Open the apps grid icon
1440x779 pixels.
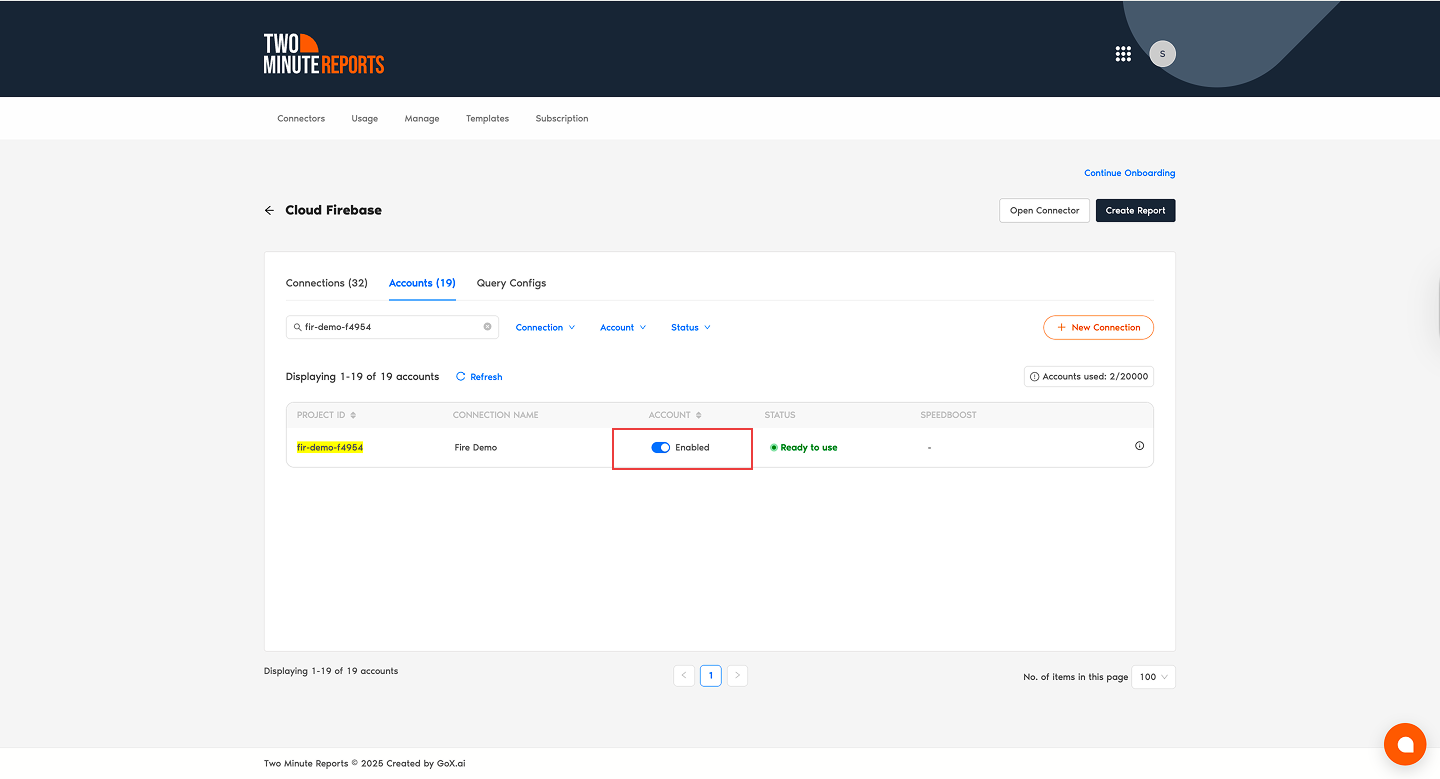point(1123,54)
